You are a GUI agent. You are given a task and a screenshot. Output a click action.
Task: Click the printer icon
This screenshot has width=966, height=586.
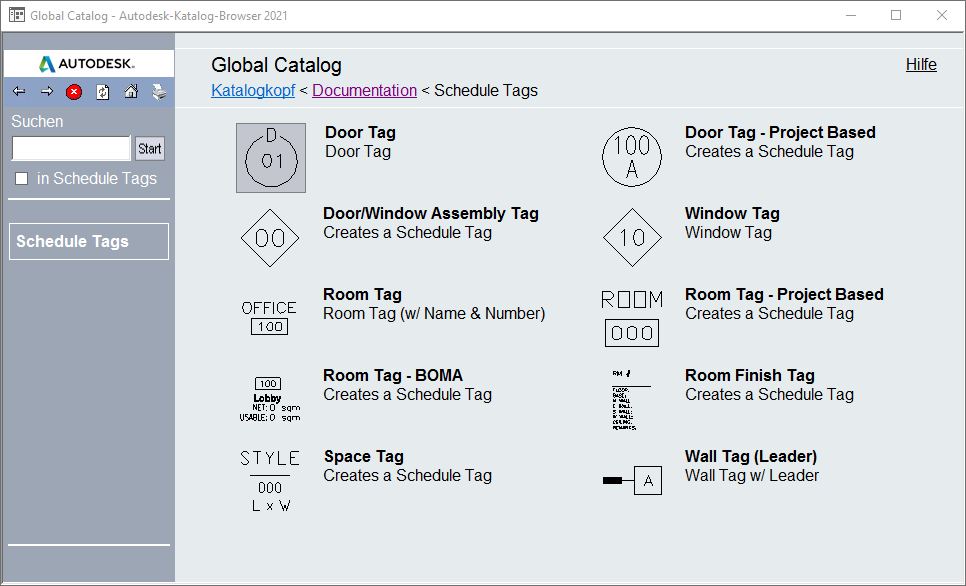[158, 92]
